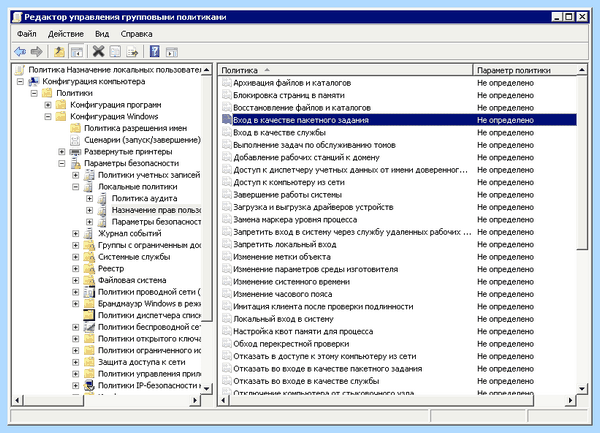Click the tree pane's scroll right arrow
600x433 pixels.
[195, 400]
